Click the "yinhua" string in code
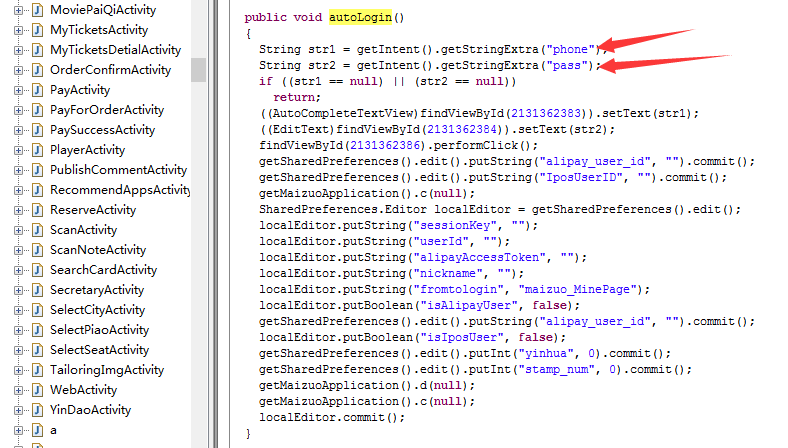 [x=546, y=353]
